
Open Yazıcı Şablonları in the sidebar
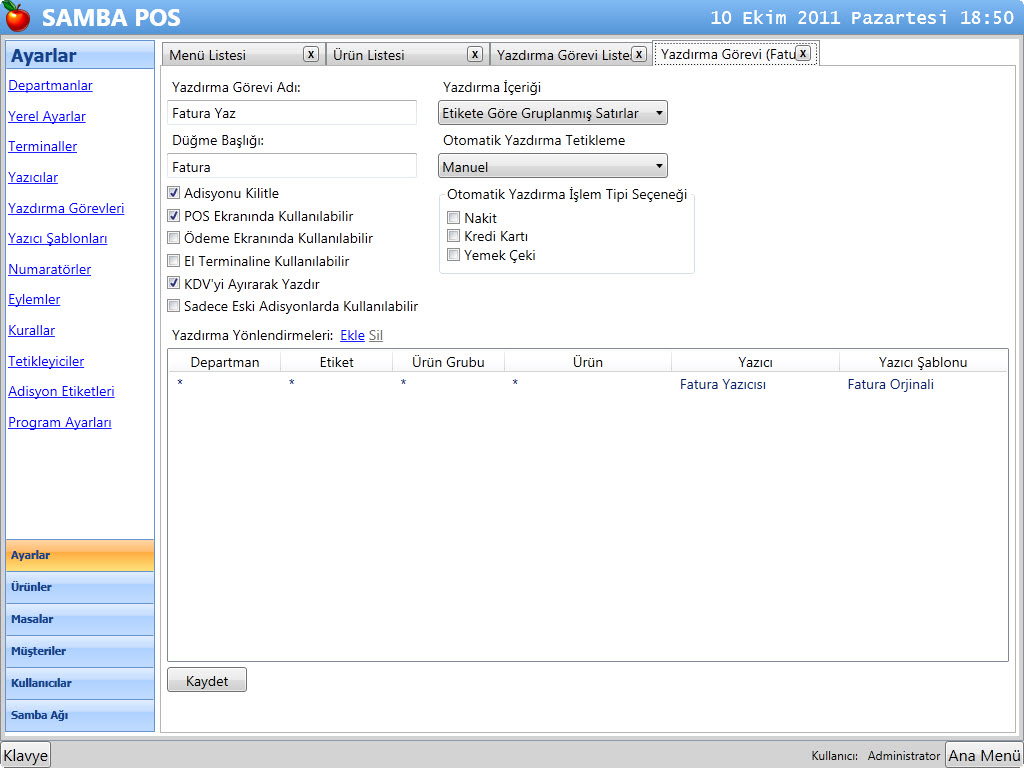57,239
